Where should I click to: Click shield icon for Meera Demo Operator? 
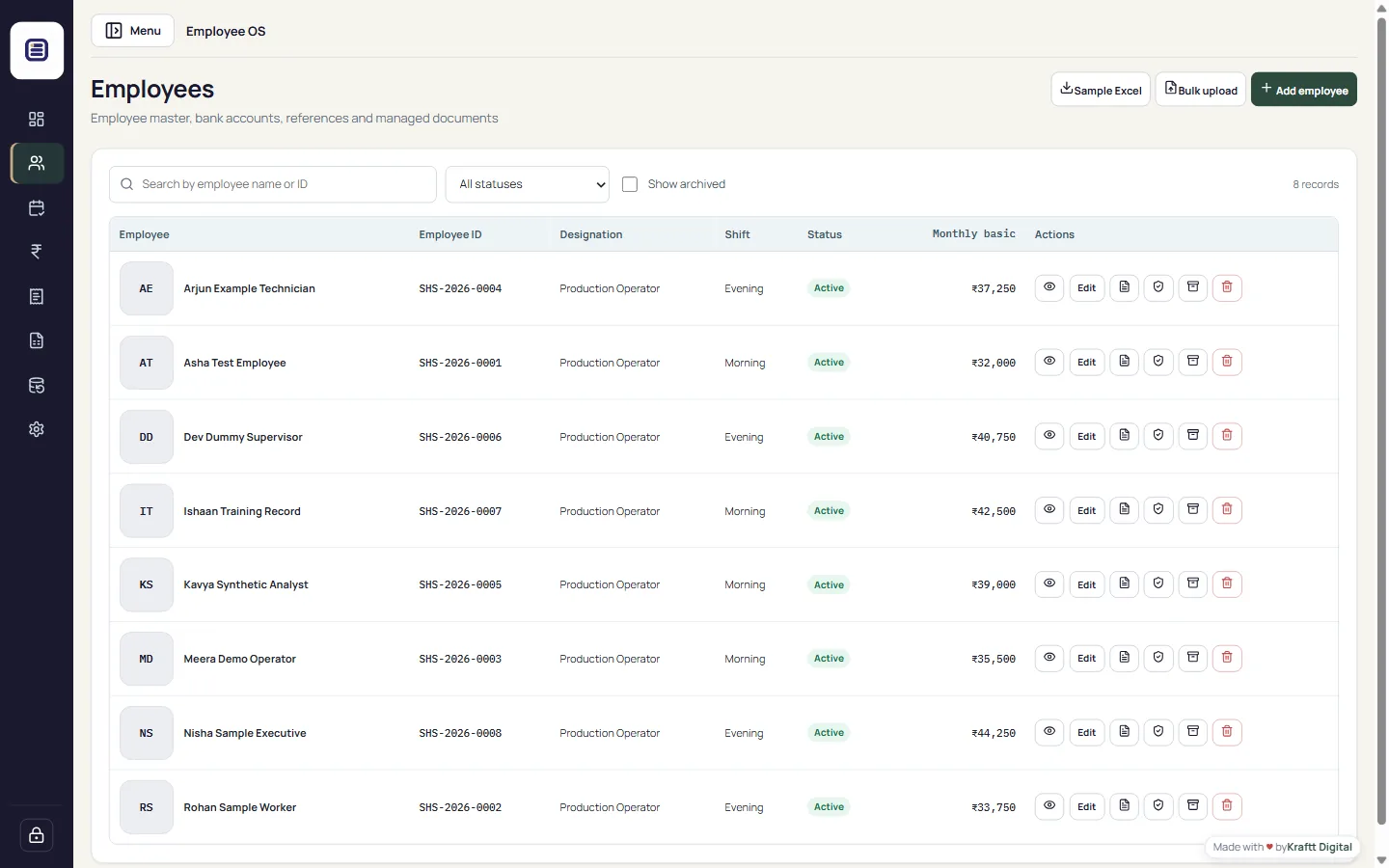(1158, 658)
